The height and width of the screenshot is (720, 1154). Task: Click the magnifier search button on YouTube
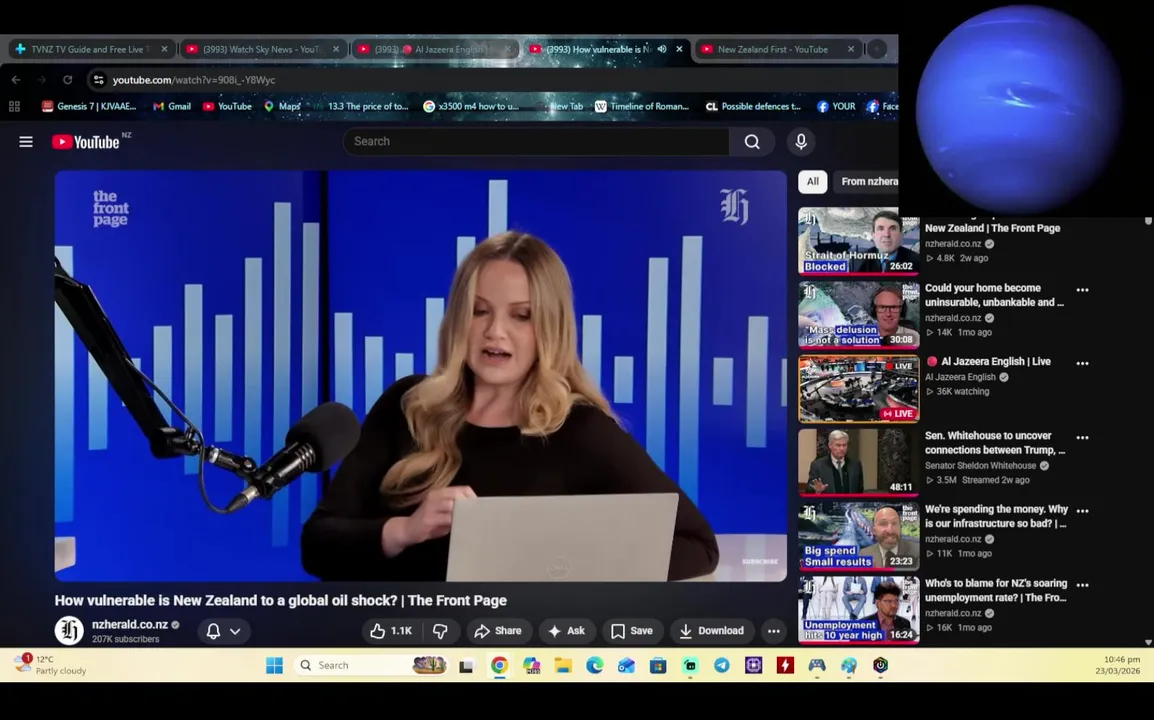[751, 141]
